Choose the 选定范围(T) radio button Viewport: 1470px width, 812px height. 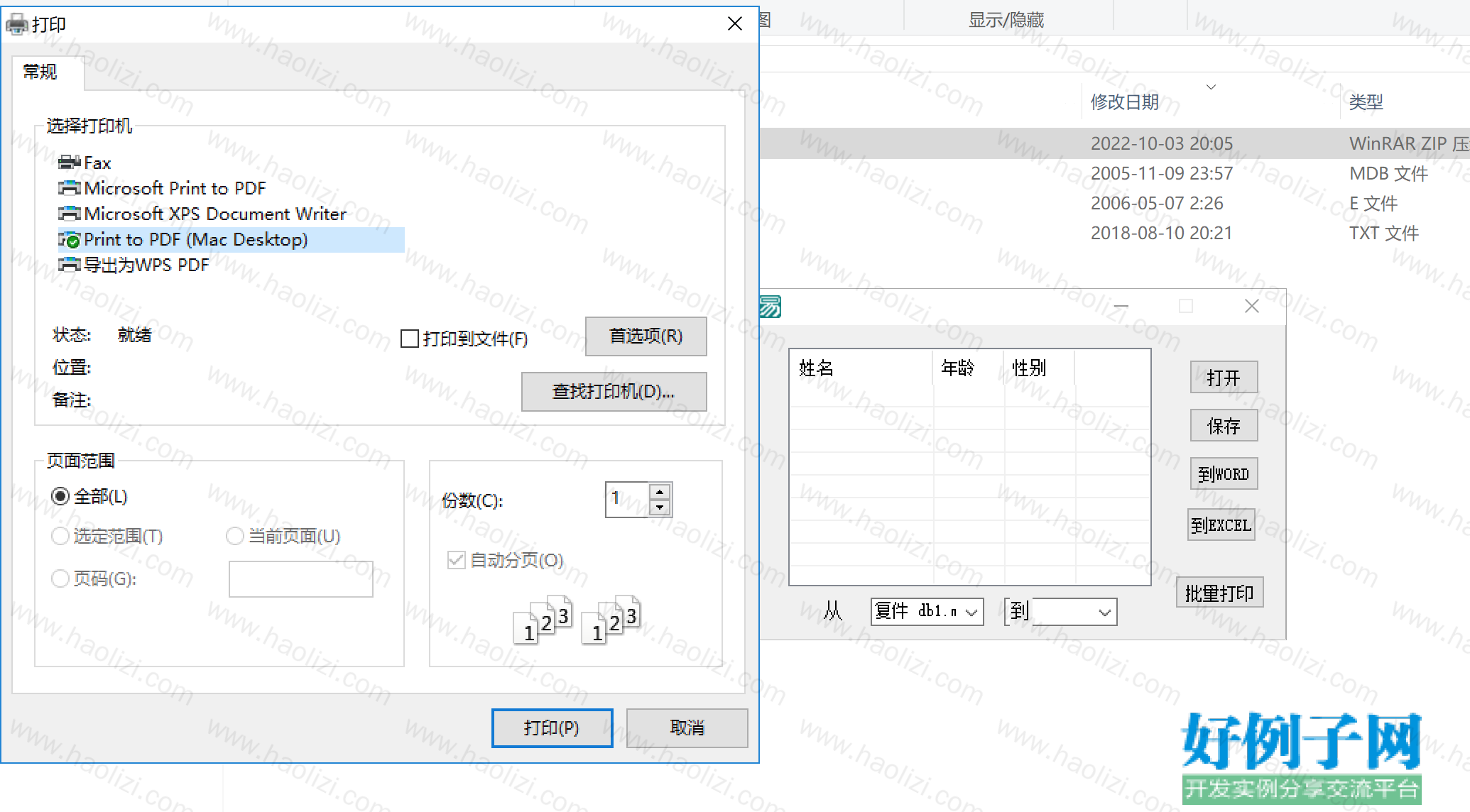pos(60,536)
